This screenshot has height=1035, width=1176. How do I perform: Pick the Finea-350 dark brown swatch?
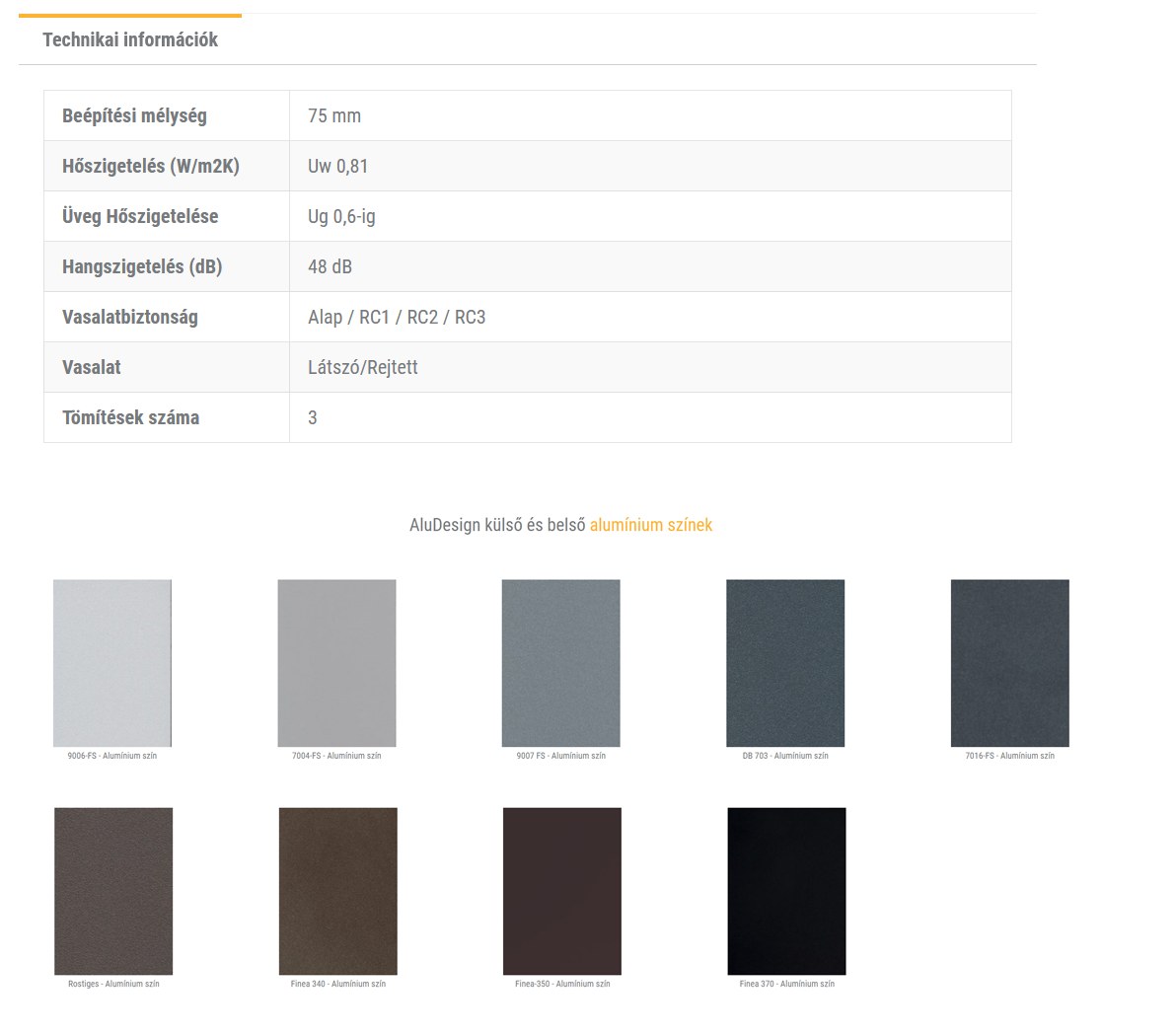pos(562,891)
